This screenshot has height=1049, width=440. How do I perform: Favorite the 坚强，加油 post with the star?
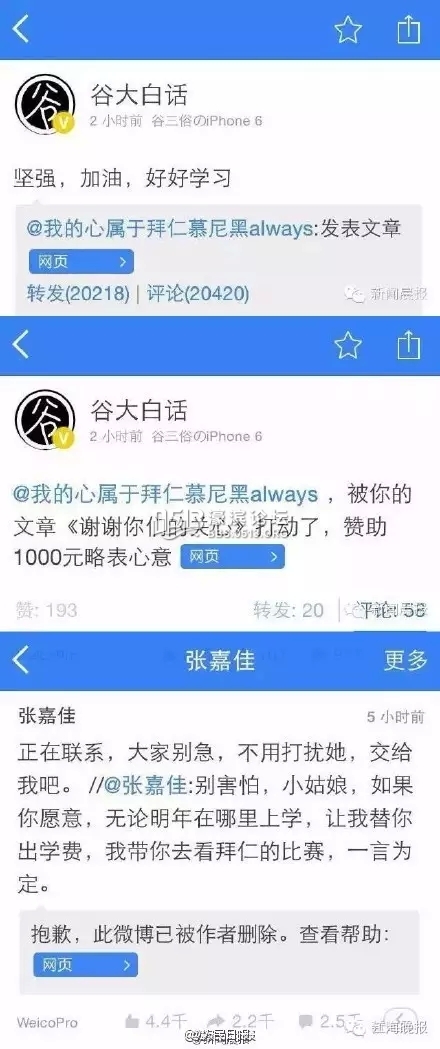[348, 29]
